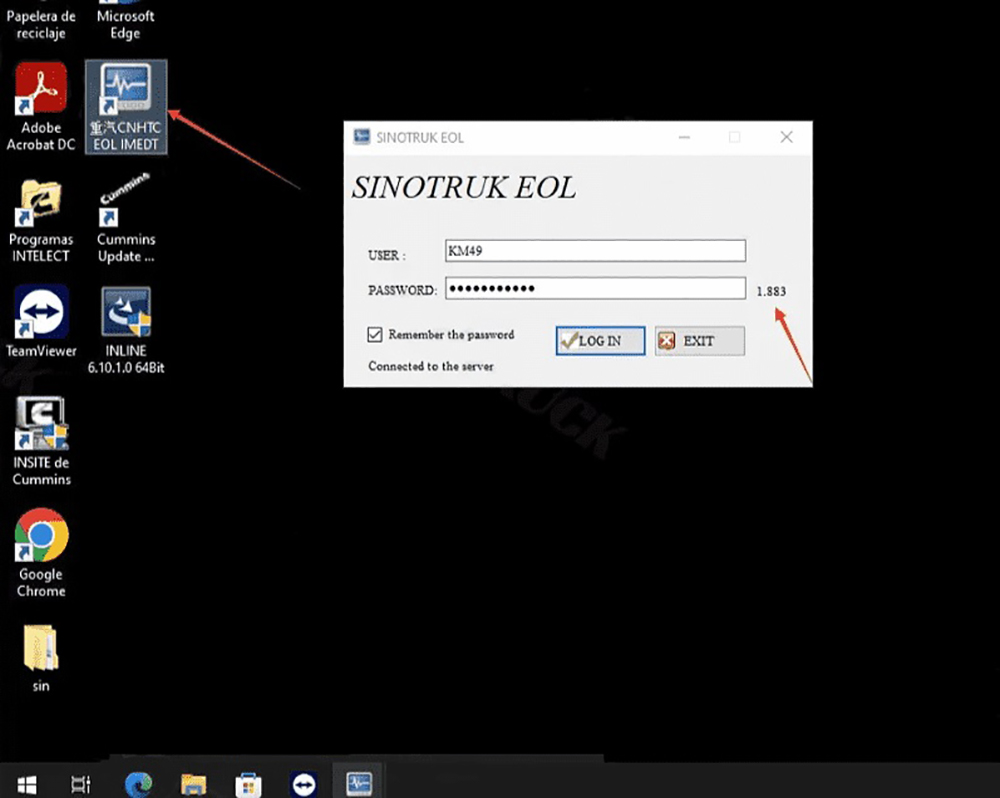
Task: Launch the Cummins Update shortcut
Action: 126,219
